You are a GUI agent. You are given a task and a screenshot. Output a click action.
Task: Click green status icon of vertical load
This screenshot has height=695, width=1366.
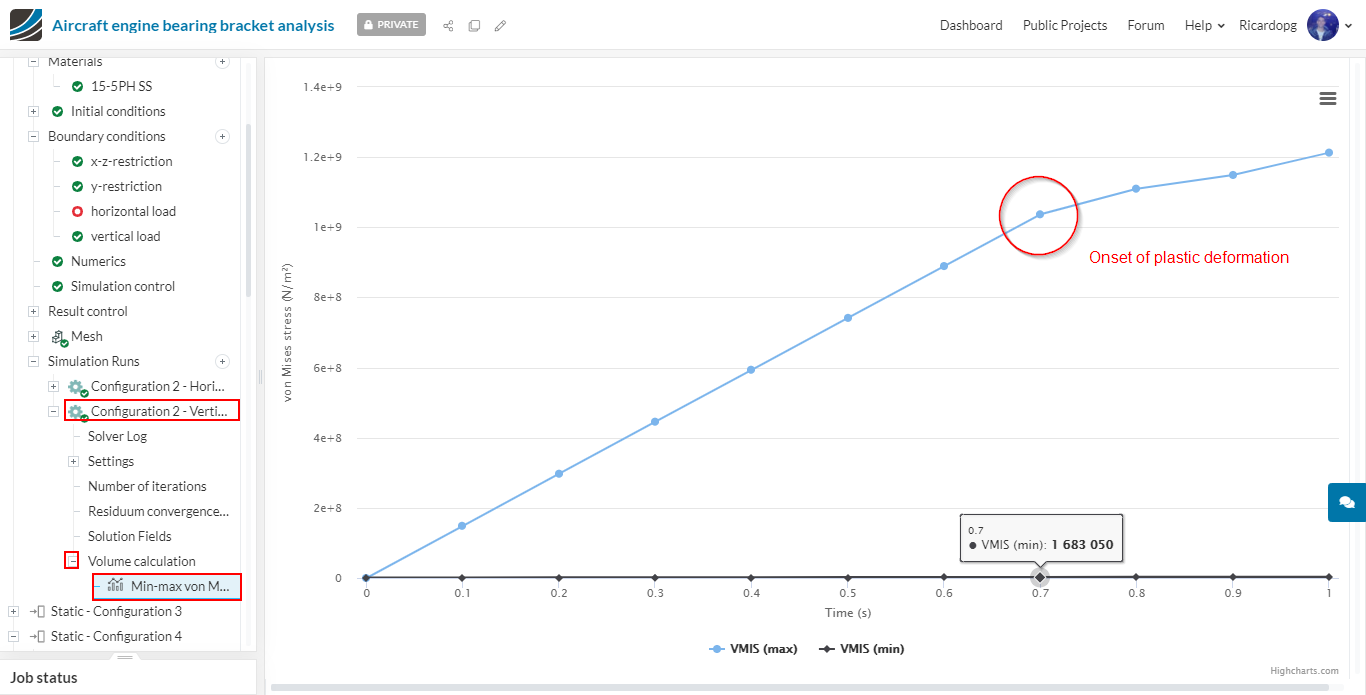(77, 237)
